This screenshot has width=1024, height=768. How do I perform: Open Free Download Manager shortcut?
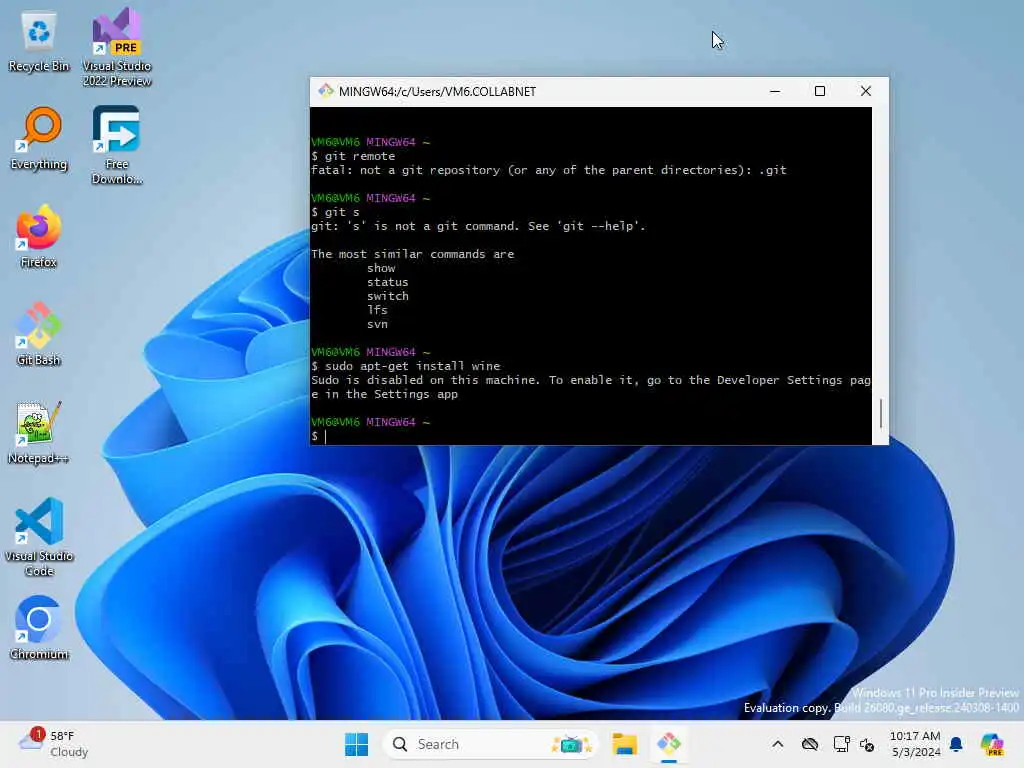coord(117,145)
